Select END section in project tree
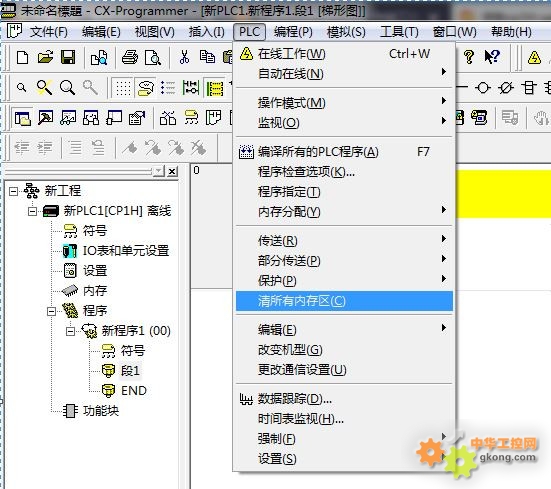The height and width of the screenshot is (489, 551). 134,391
